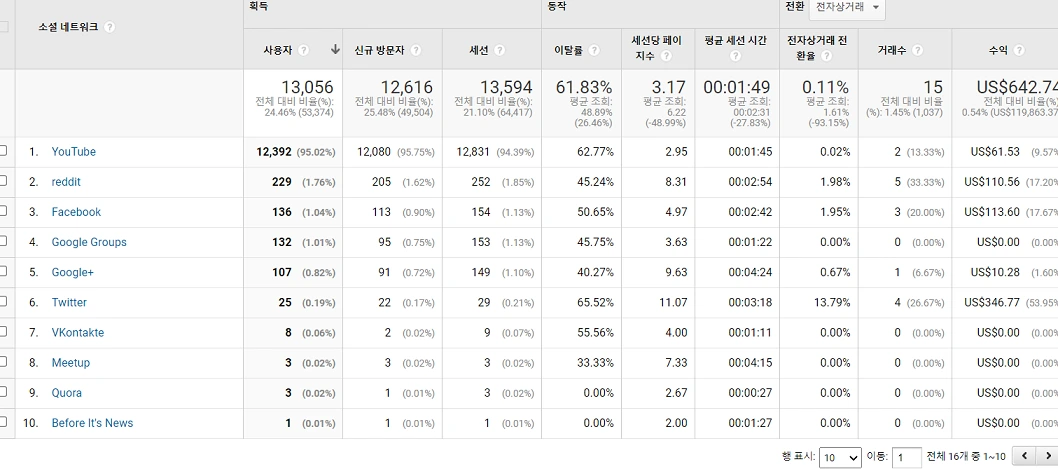
Task: Tick the YouTube row checkbox
Action: pos(3,150)
